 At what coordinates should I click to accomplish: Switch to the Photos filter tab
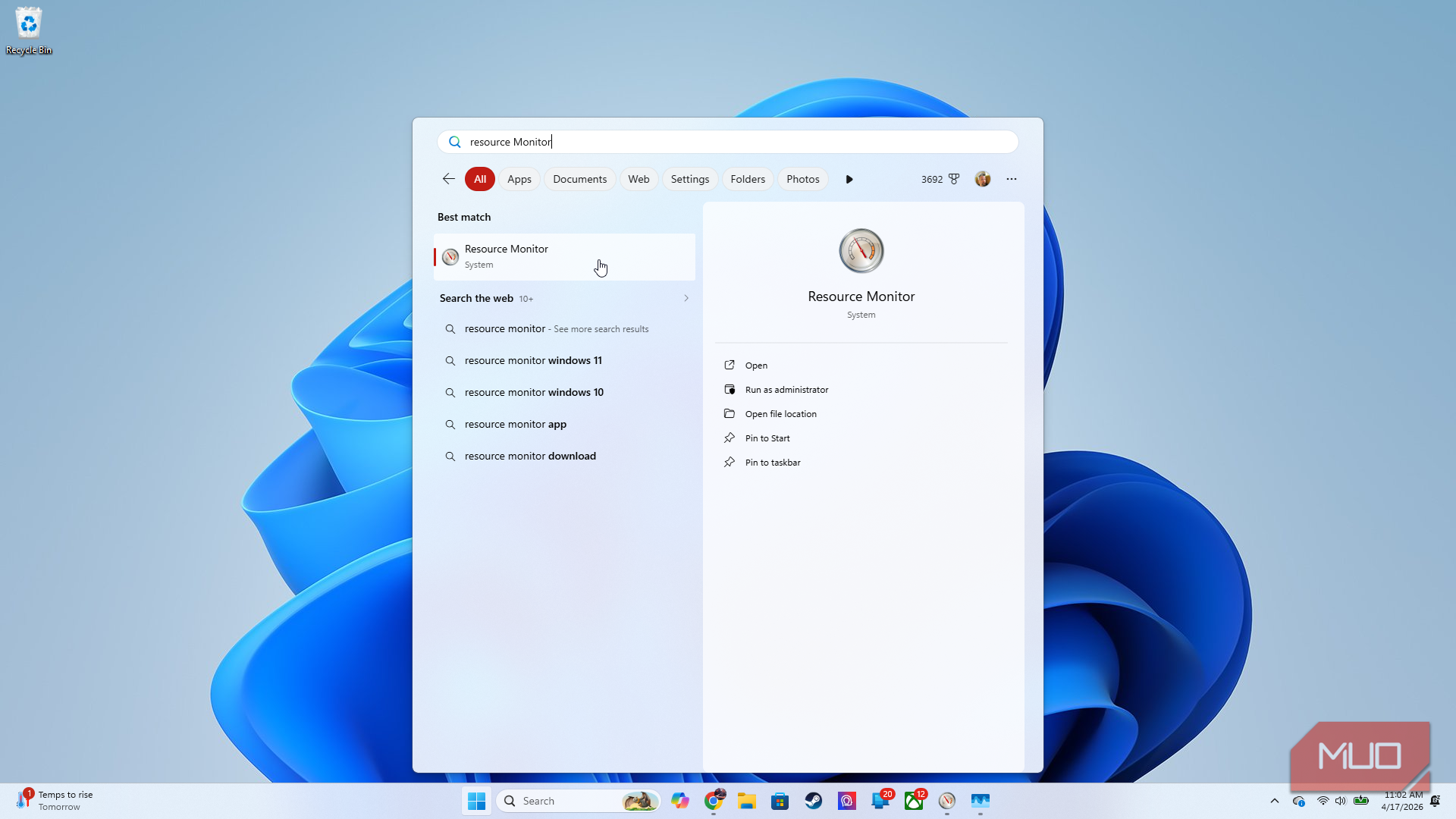pyautogui.click(x=803, y=179)
